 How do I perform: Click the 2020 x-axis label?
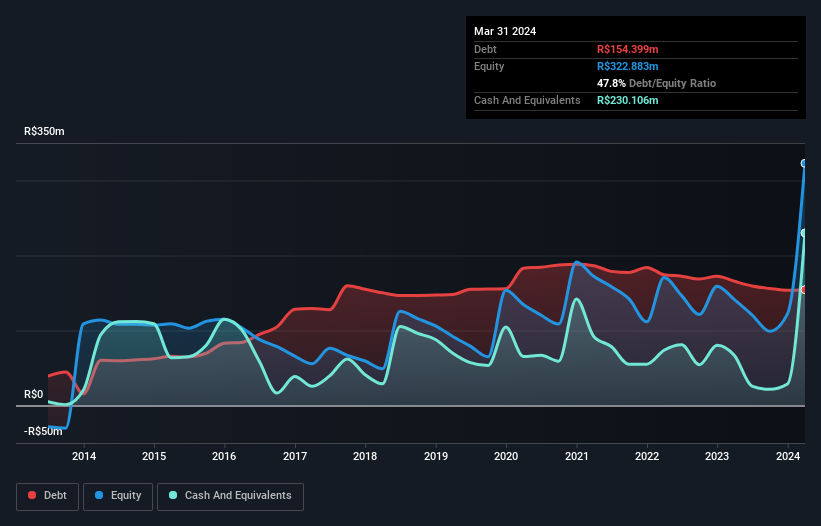click(506, 456)
